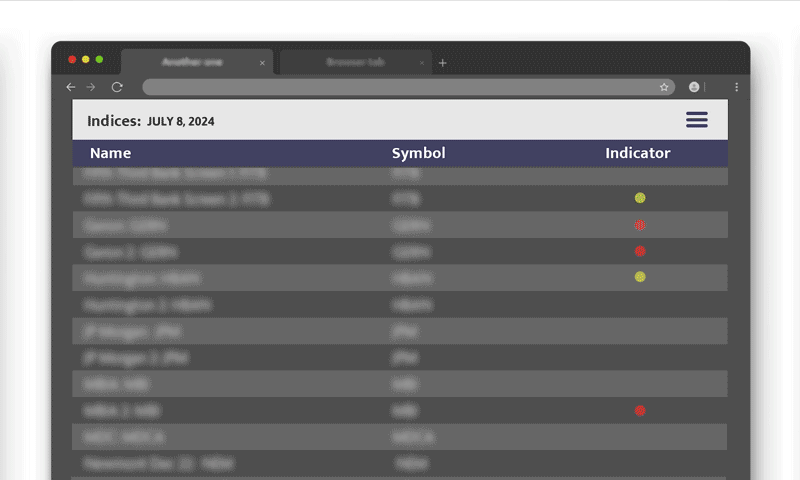Open the hamburger menu in Indices header

[x=696, y=120]
